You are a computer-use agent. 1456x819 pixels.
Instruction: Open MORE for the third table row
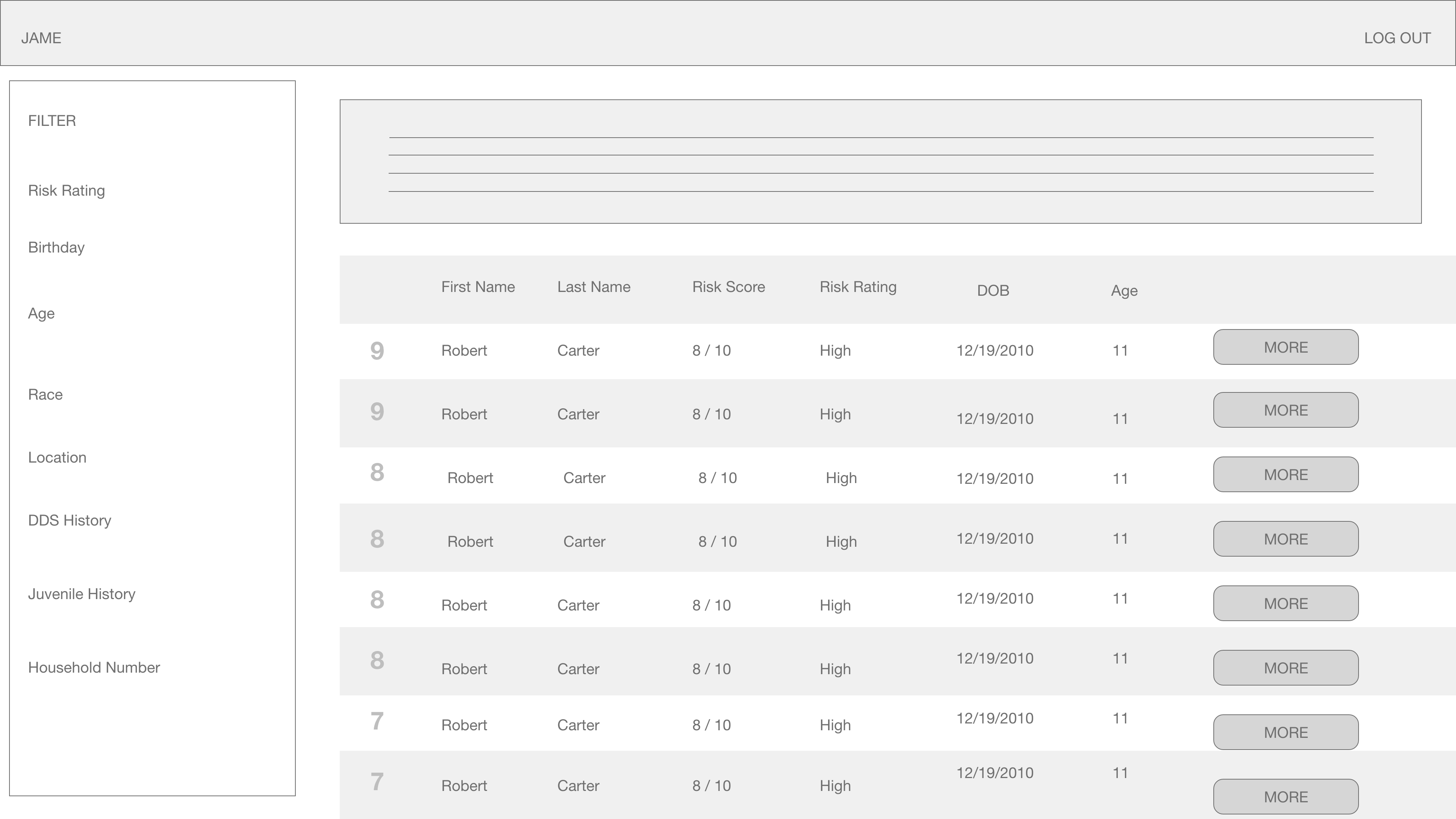coord(1286,474)
